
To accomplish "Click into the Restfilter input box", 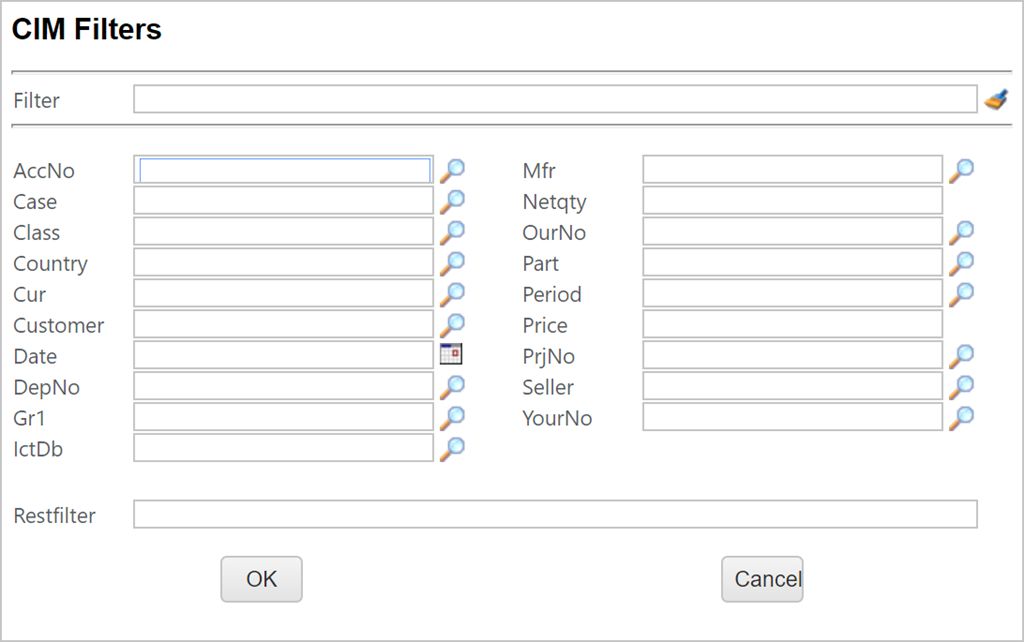I will pyautogui.click(x=554, y=514).
